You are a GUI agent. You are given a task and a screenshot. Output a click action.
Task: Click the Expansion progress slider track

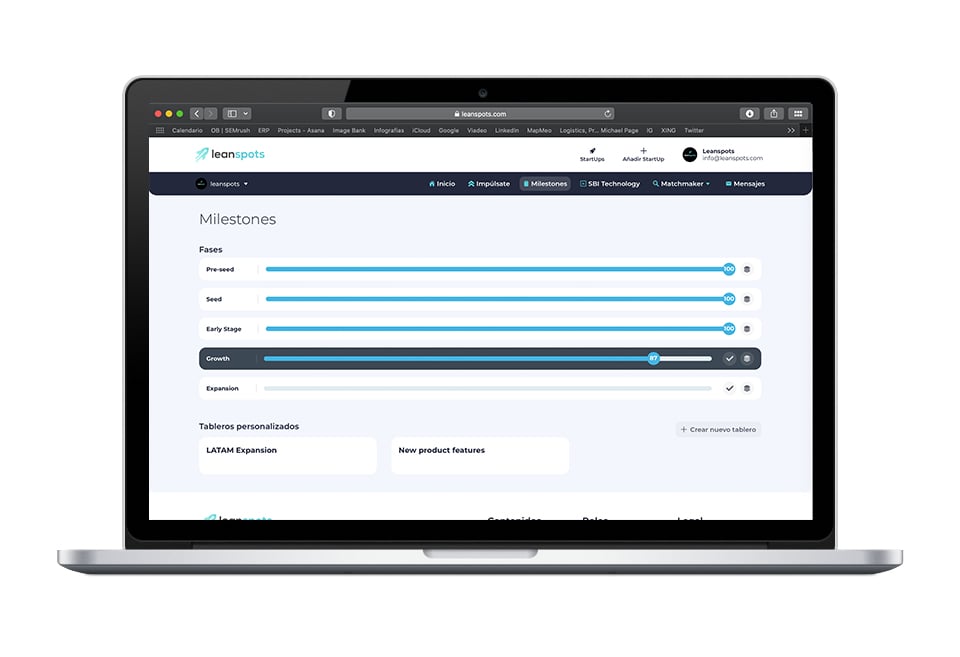click(x=487, y=388)
